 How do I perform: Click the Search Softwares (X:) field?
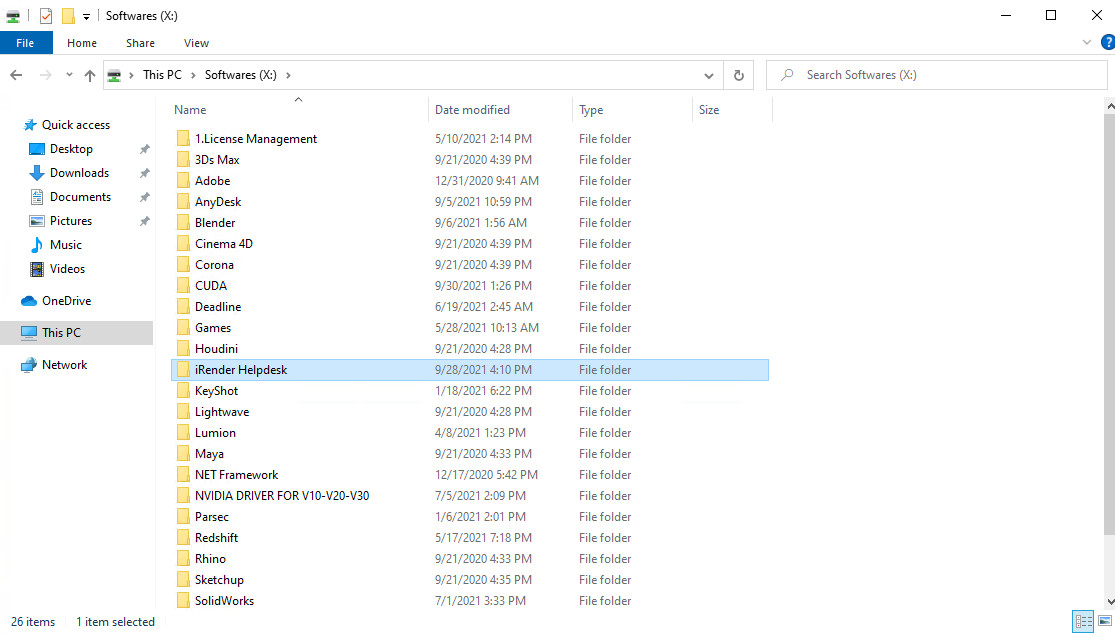[x=937, y=75]
